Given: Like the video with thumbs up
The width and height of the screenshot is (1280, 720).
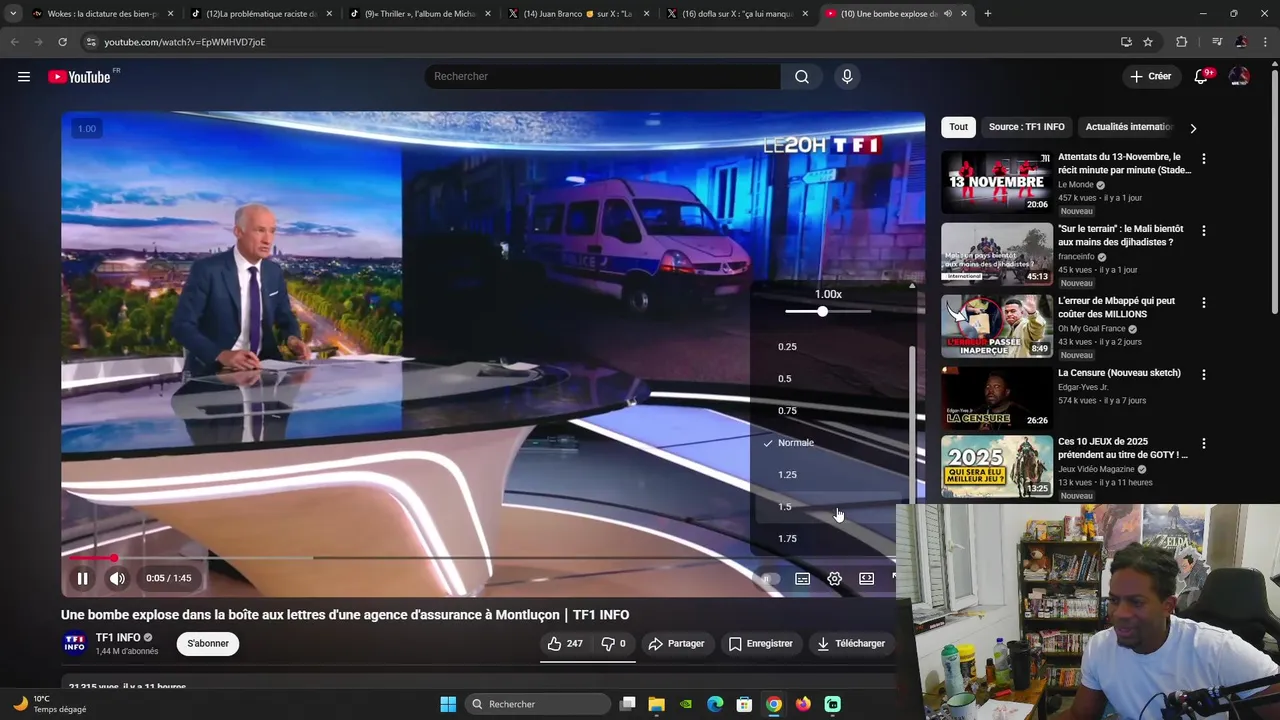Looking at the screenshot, I should pos(566,644).
